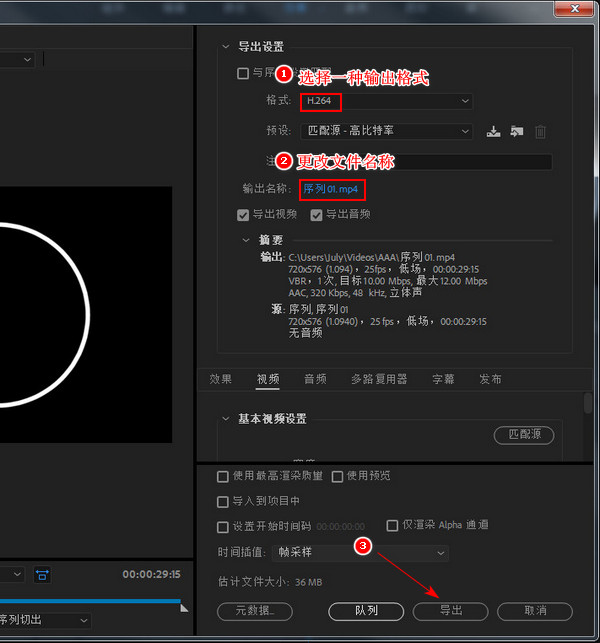The width and height of the screenshot is (600, 643).
Task: Enable the 使用预览 checkbox
Action: [x=337, y=477]
